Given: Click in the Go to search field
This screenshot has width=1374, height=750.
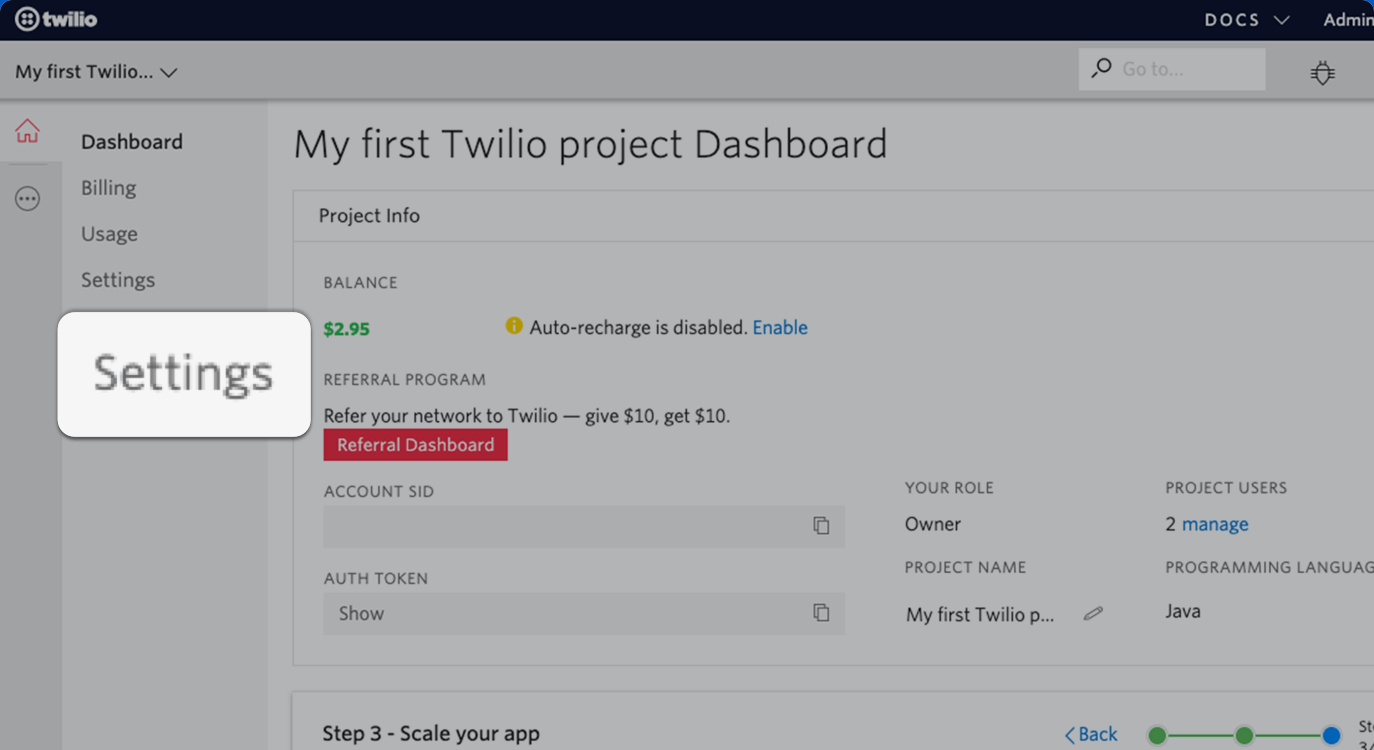Looking at the screenshot, I should pos(1172,69).
